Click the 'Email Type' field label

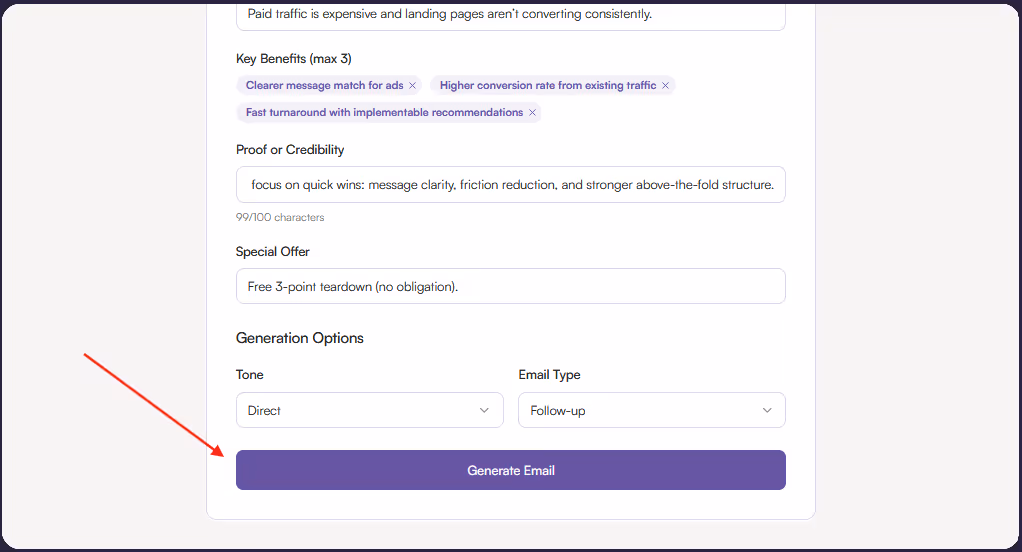tap(549, 375)
